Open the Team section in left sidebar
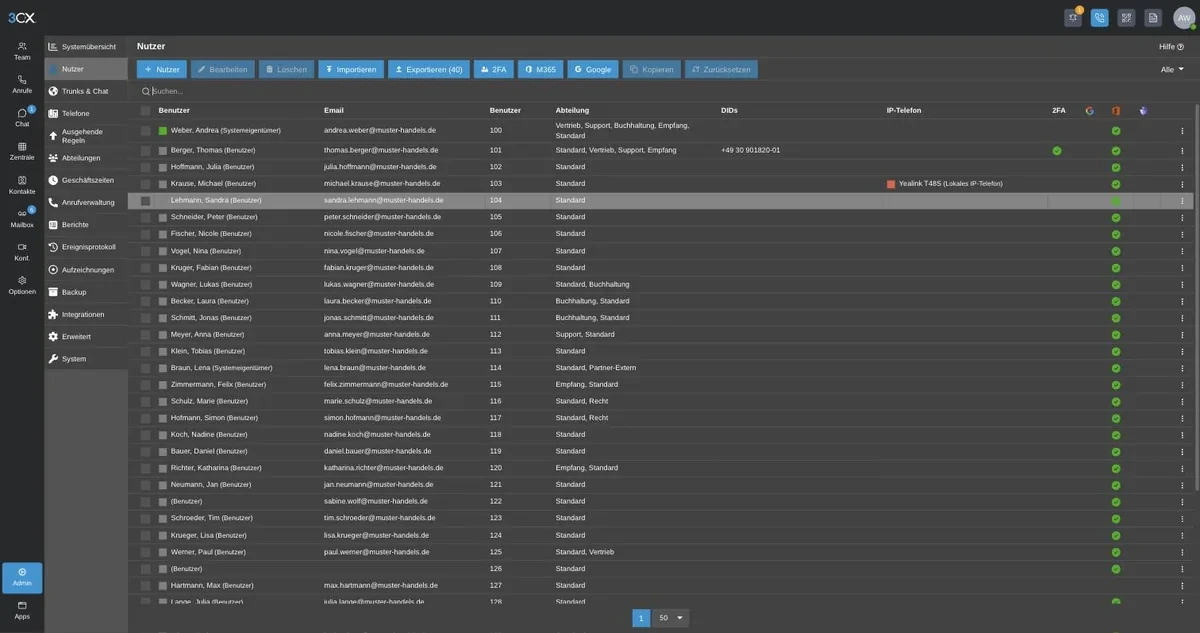 (x=22, y=50)
